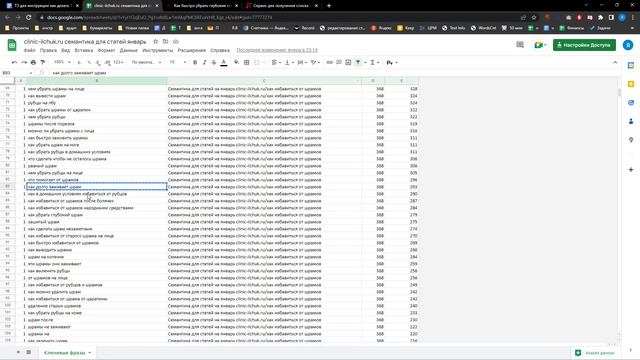Focus the browser address bar
Viewport: 640px width, 360px height.
(278, 18)
